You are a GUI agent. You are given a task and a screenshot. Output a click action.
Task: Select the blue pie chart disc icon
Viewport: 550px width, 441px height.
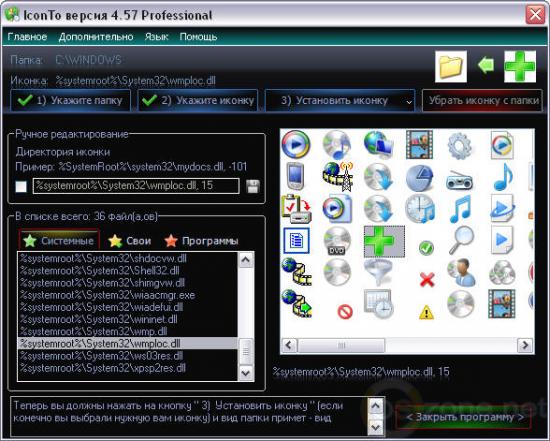tap(420, 177)
